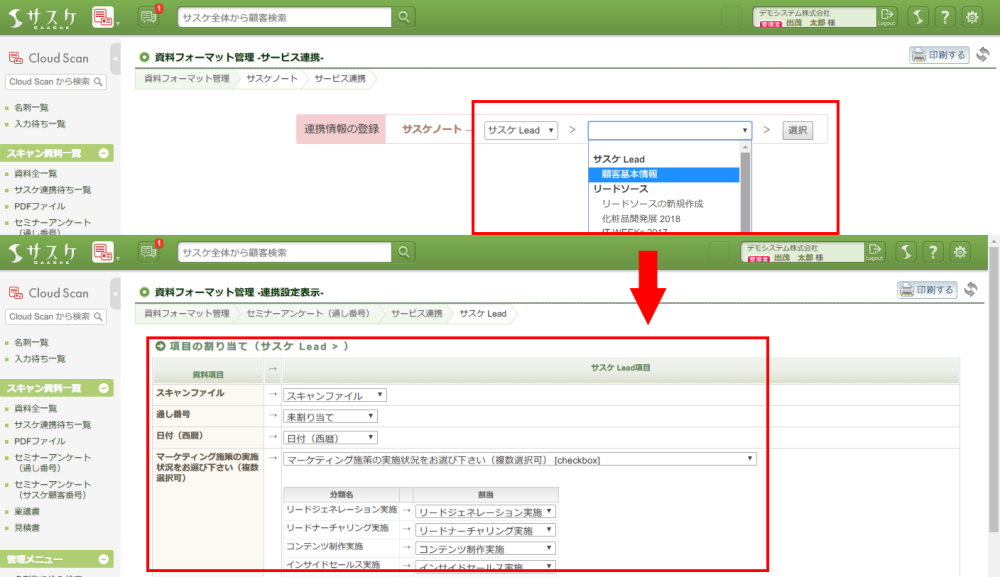1000x577 pixels.
Task: Click refresh arrows icon beside サービス連携 印刷する button
Action: (983, 55)
